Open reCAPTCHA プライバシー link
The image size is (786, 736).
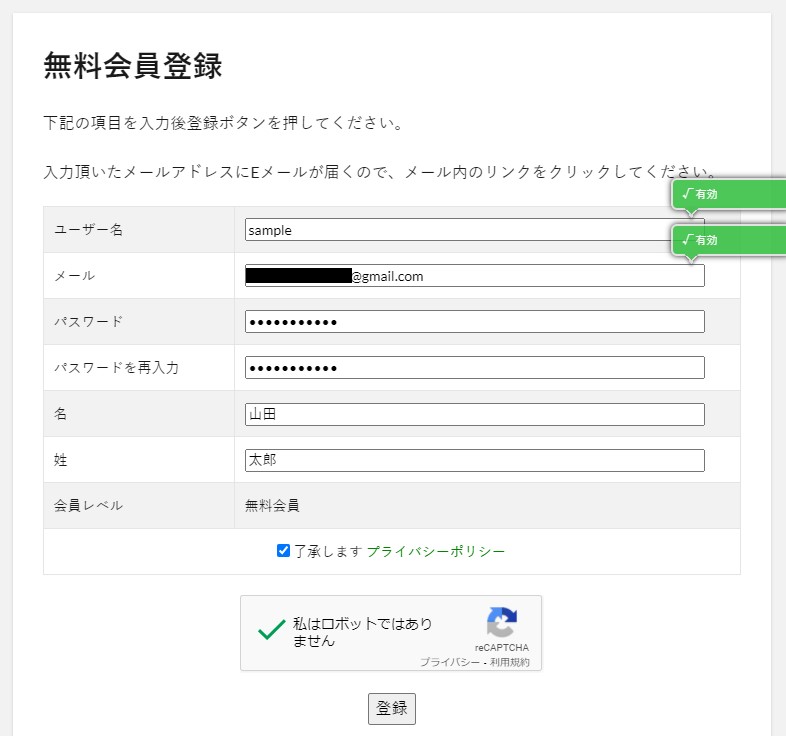pos(449,662)
